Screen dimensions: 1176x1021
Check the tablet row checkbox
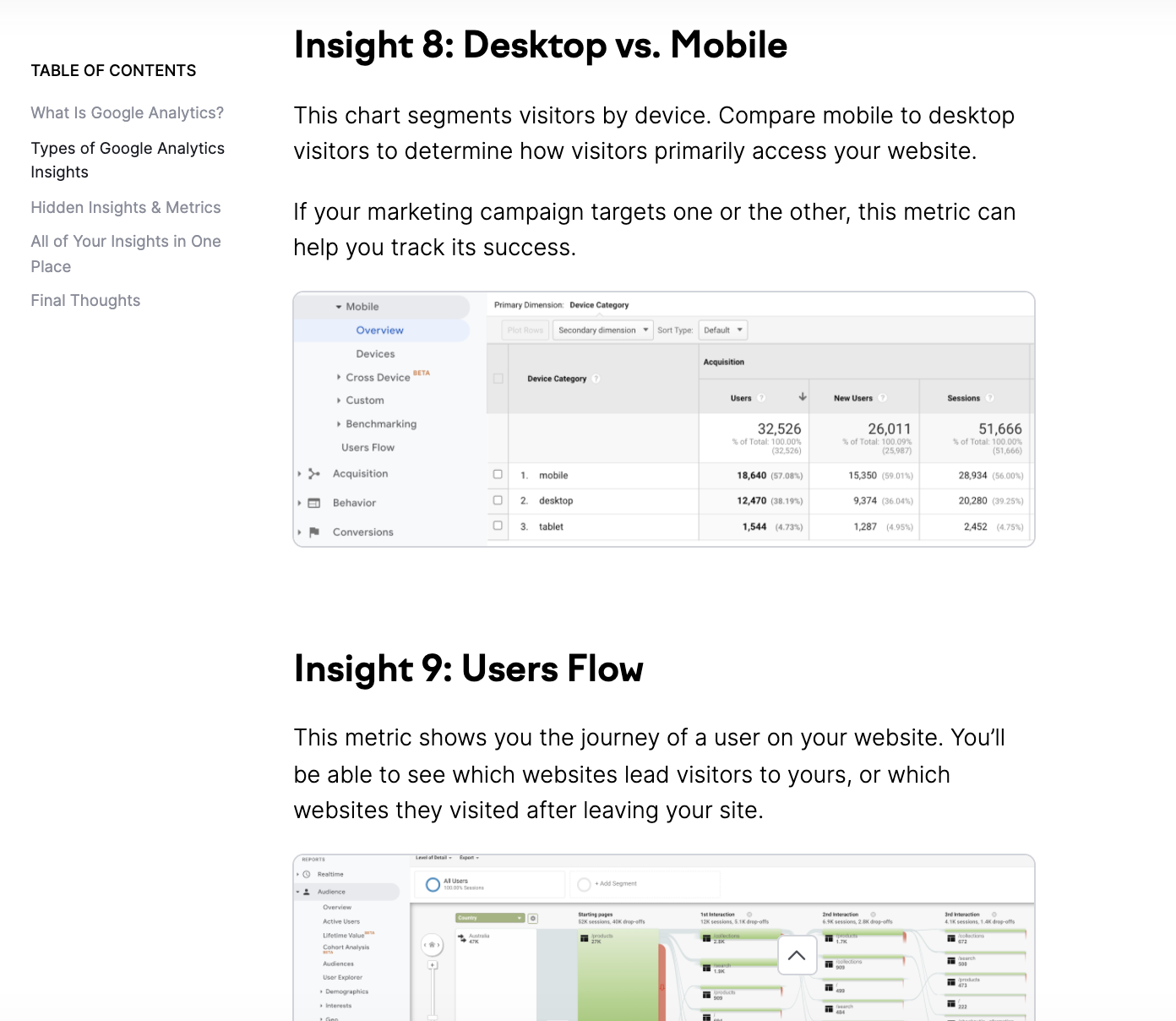pyautogui.click(x=498, y=526)
